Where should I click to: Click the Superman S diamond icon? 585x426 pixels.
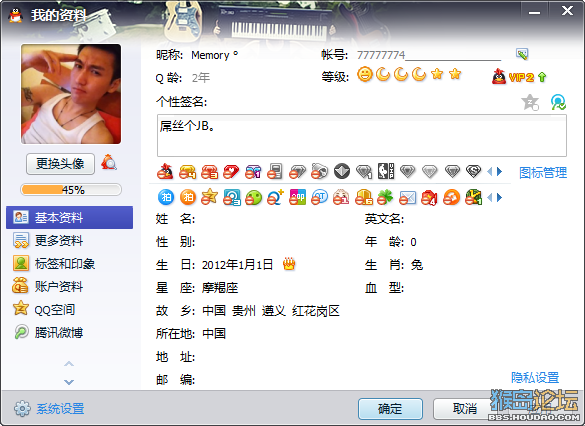point(474,172)
